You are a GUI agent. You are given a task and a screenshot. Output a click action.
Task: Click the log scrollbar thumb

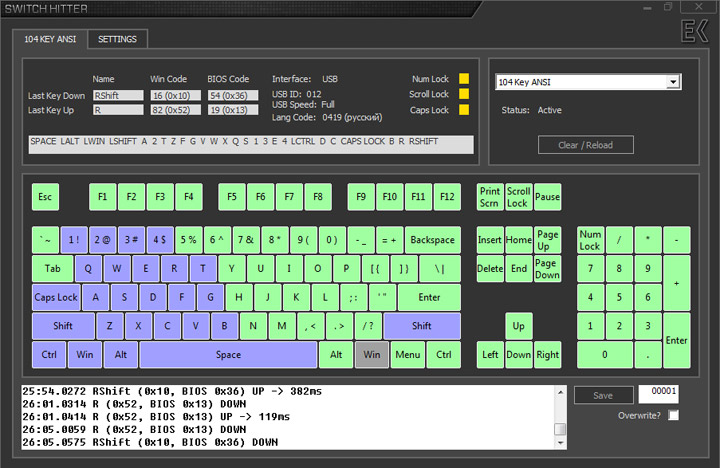coord(560,429)
